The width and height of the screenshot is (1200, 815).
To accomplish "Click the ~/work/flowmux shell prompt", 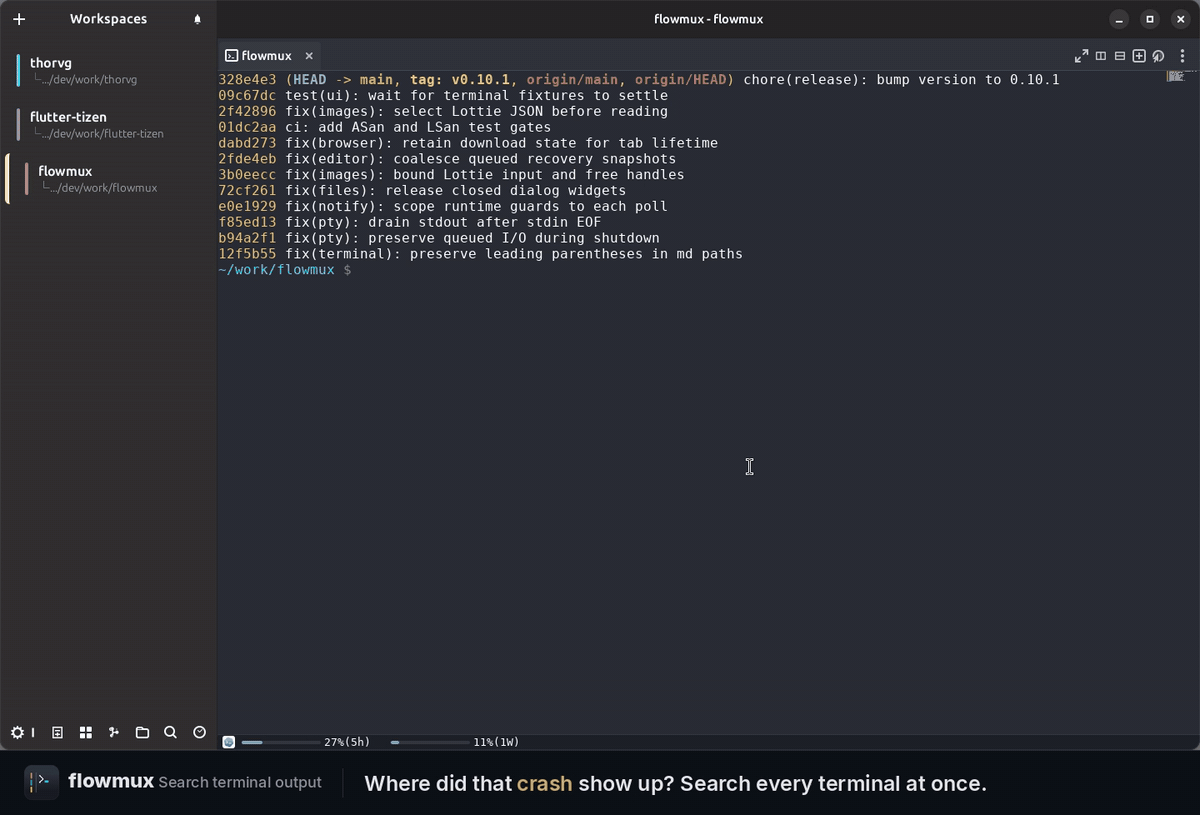I will click(284, 270).
